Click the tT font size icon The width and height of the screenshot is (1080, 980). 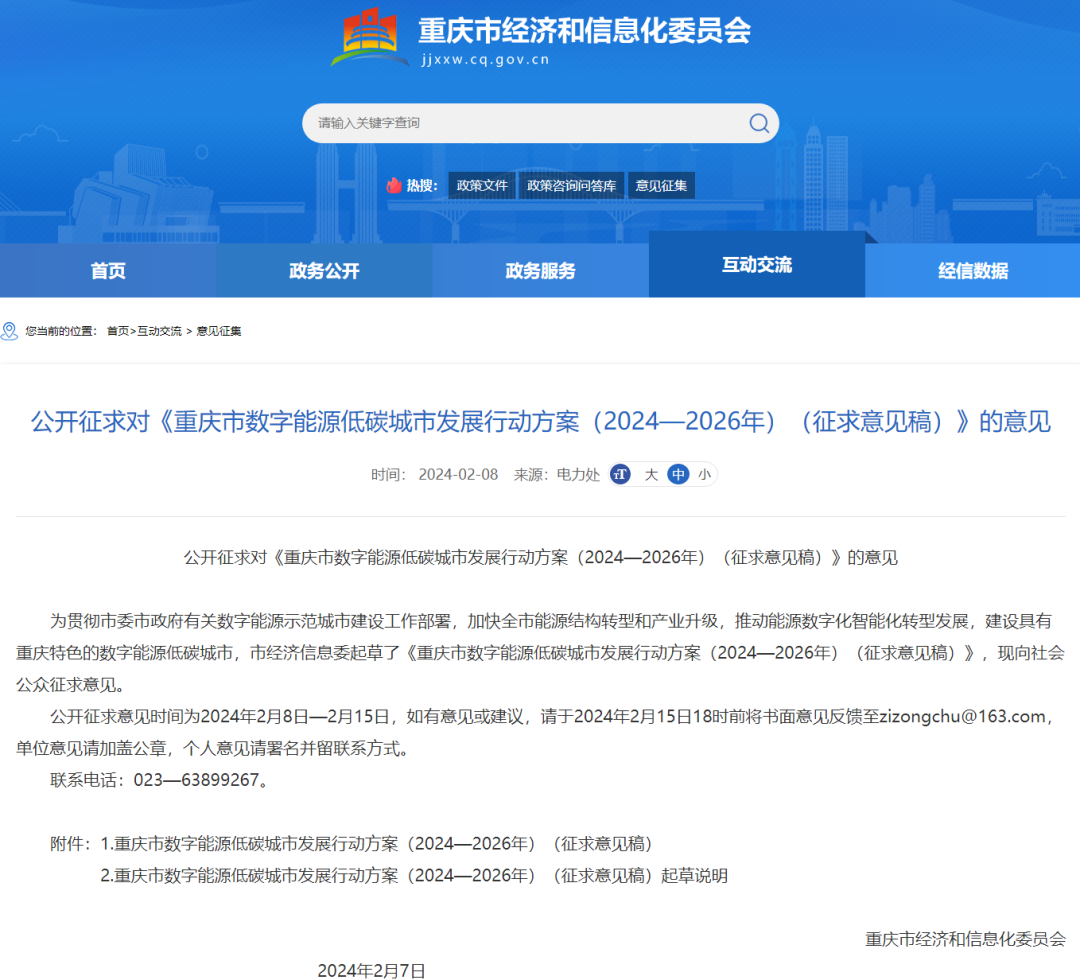pos(621,475)
